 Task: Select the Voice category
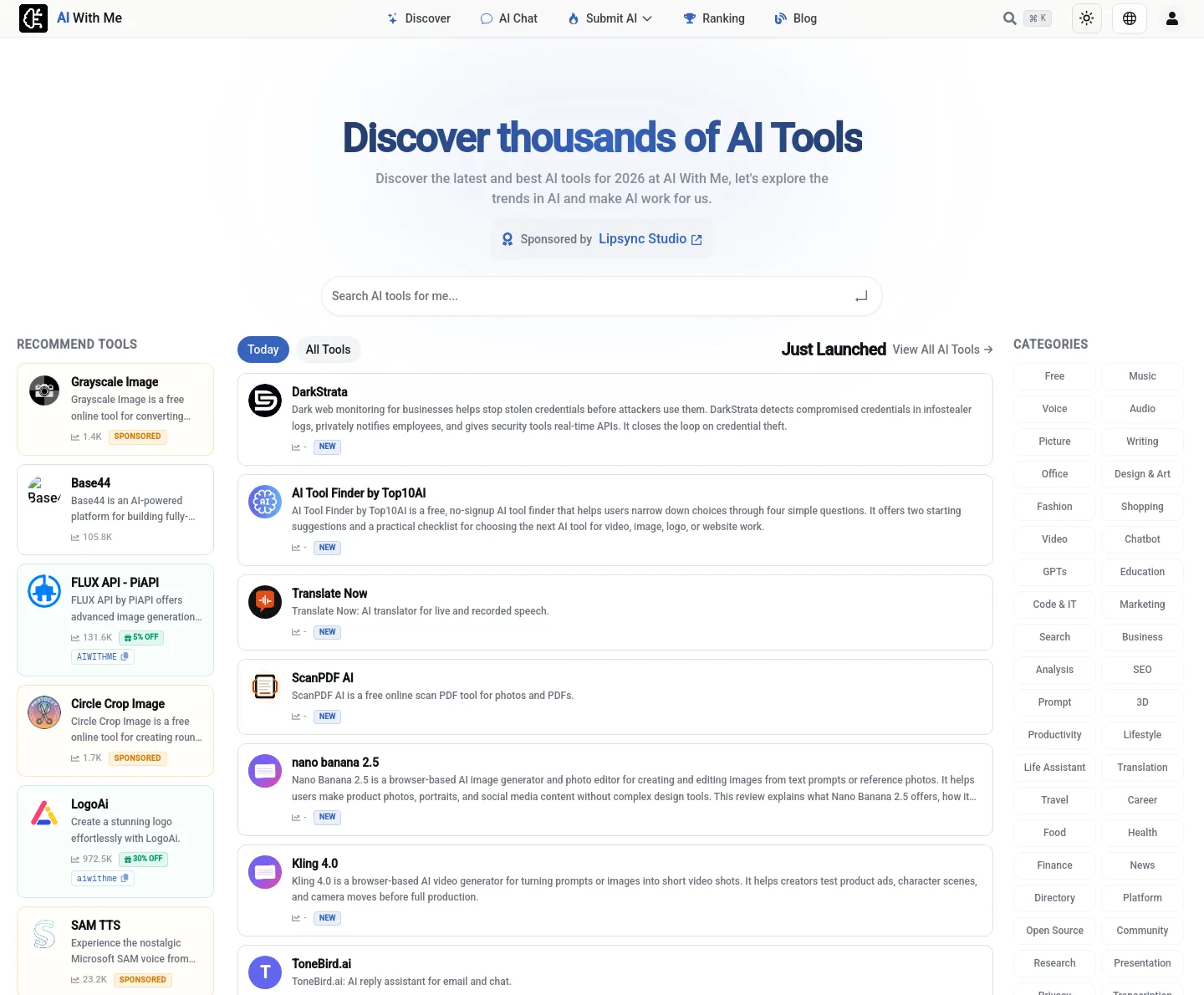coord(1054,409)
